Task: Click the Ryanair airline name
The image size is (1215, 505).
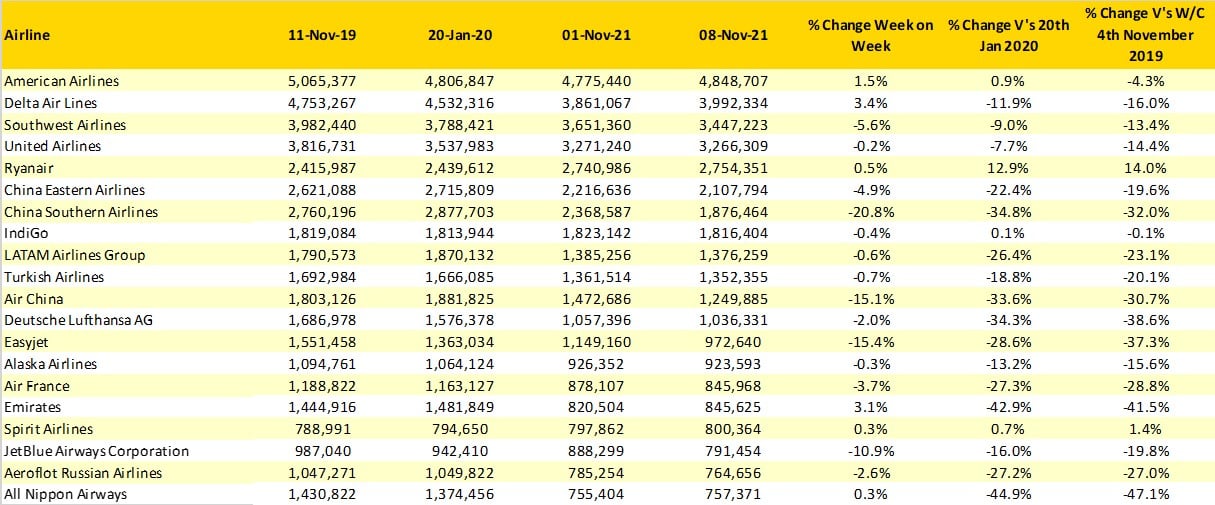Action: [29, 168]
